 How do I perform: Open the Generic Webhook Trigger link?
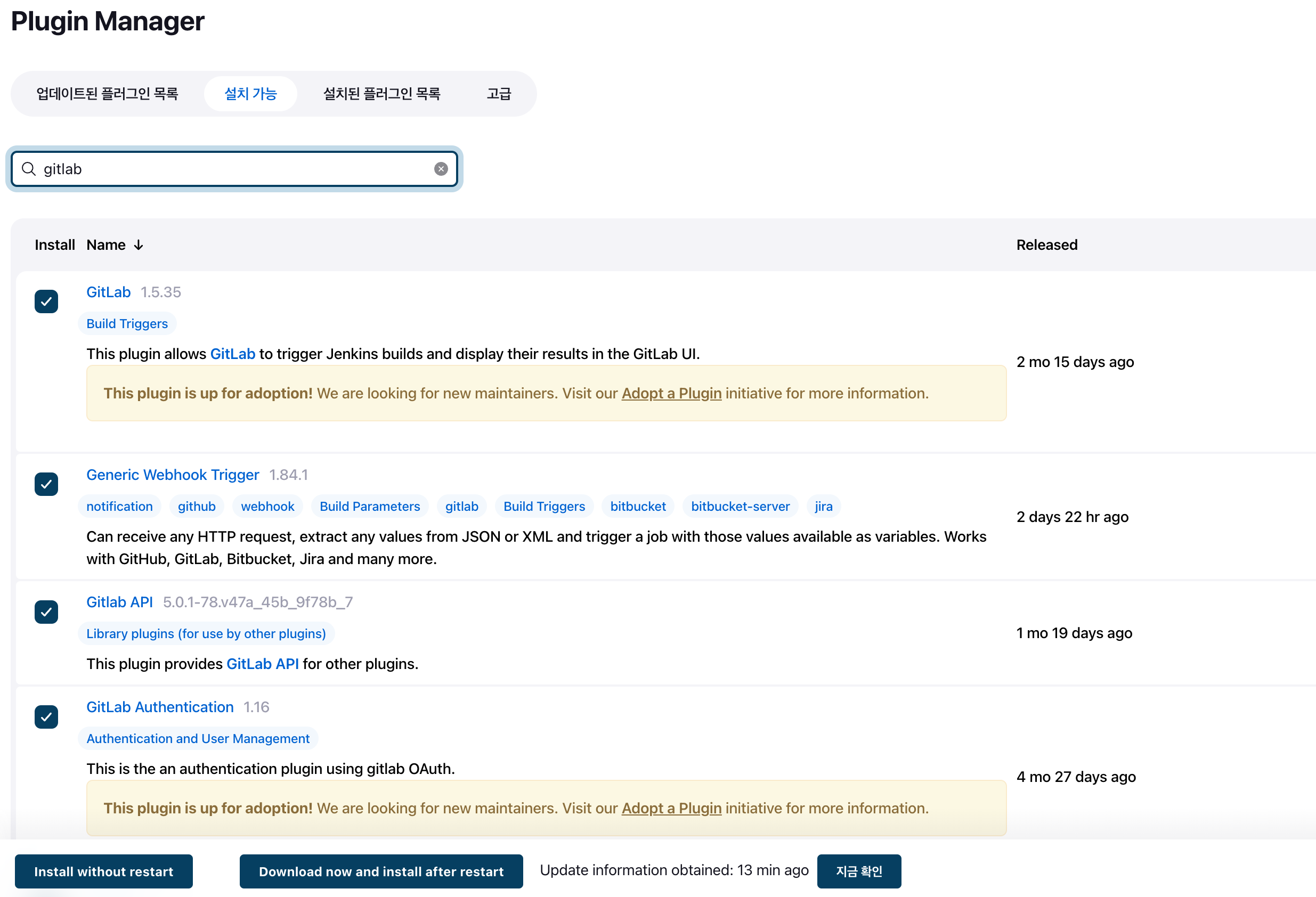click(173, 475)
